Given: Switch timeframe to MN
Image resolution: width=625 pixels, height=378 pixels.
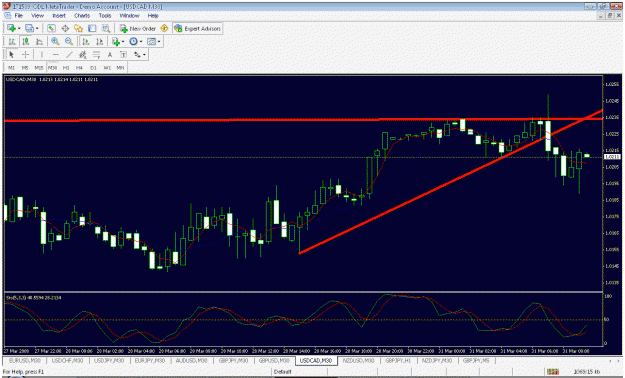Looking at the screenshot, I should point(120,68).
